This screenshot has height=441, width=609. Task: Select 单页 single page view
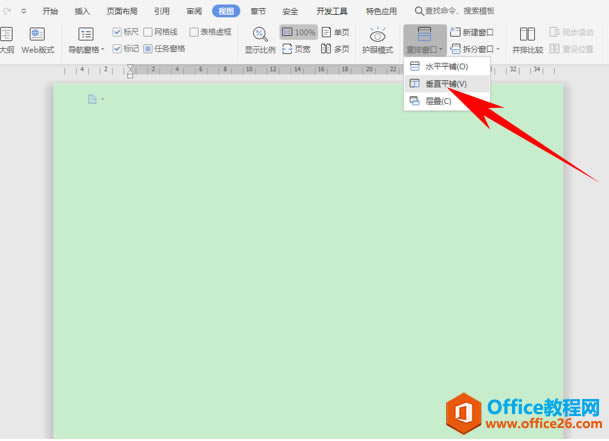click(336, 32)
